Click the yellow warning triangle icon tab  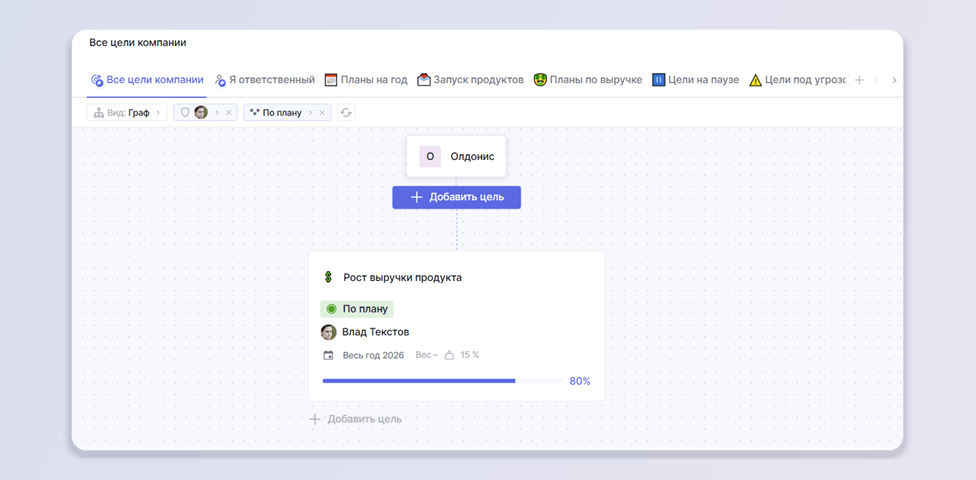click(755, 80)
